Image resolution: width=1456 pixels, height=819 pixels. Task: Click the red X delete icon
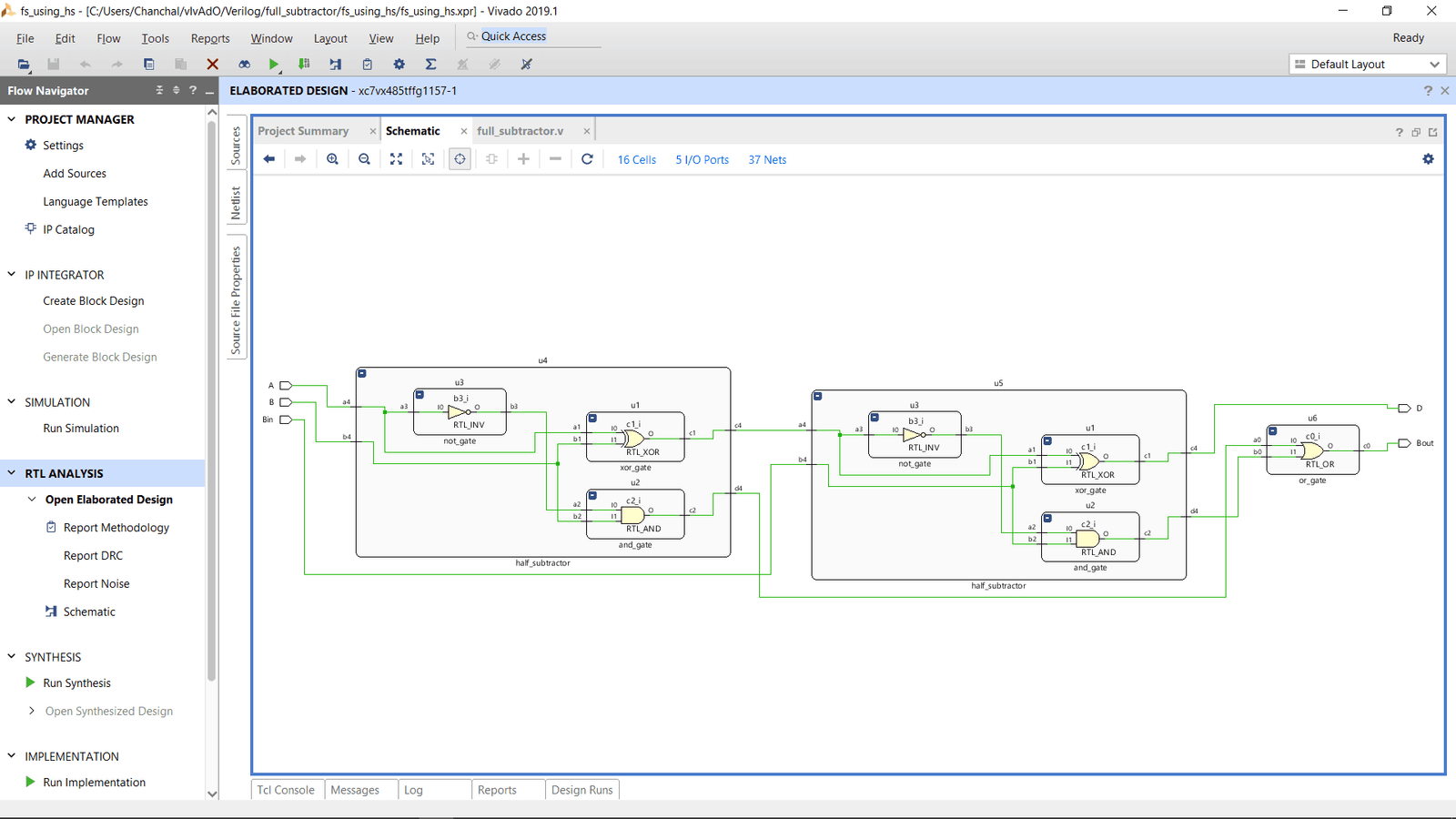click(212, 64)
